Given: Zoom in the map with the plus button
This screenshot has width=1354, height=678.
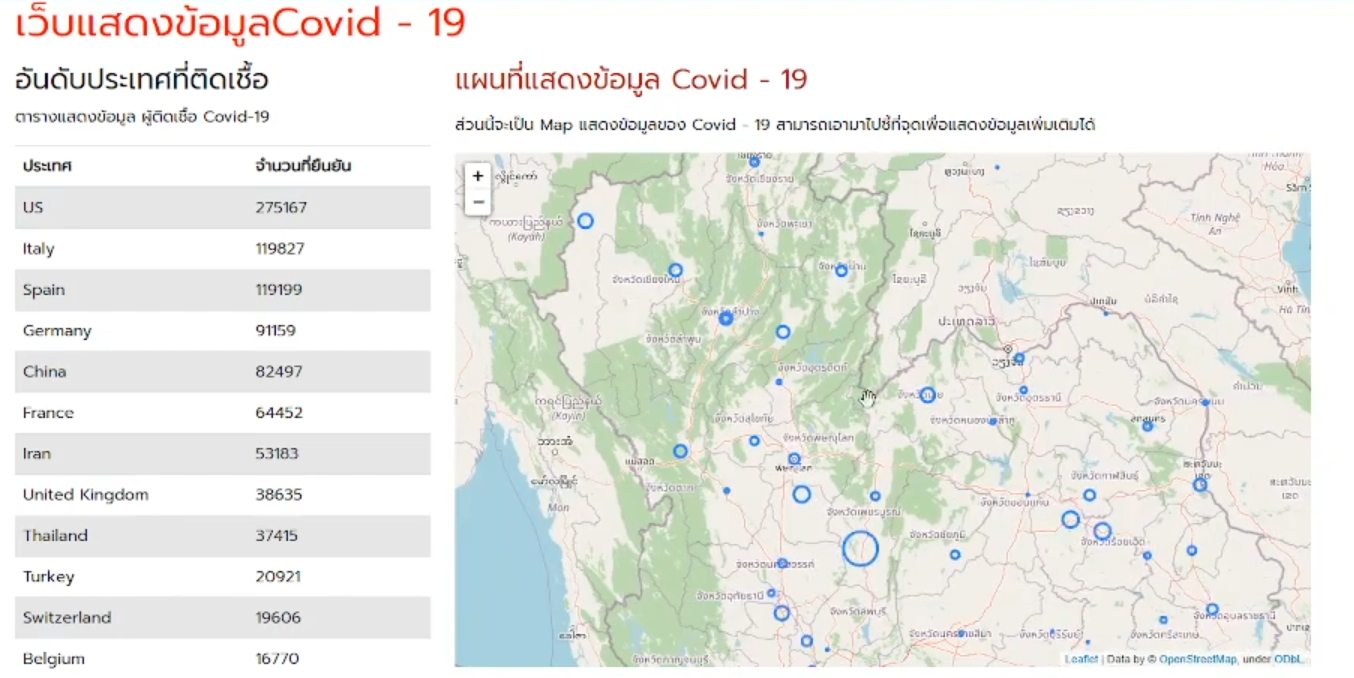Looking at the screenshot, I should coord(478,176).
